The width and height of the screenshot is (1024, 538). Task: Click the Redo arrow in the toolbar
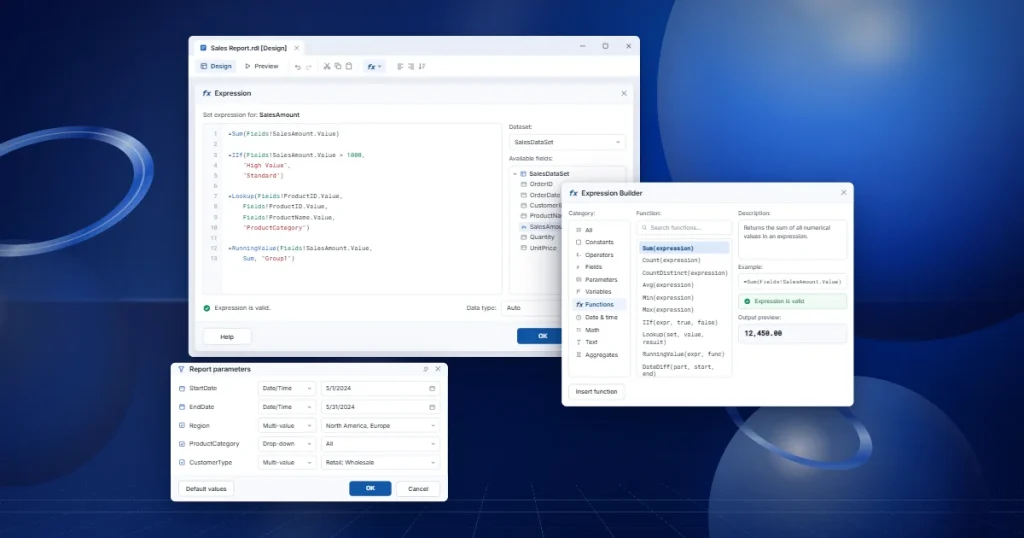(x=308, y=67)
